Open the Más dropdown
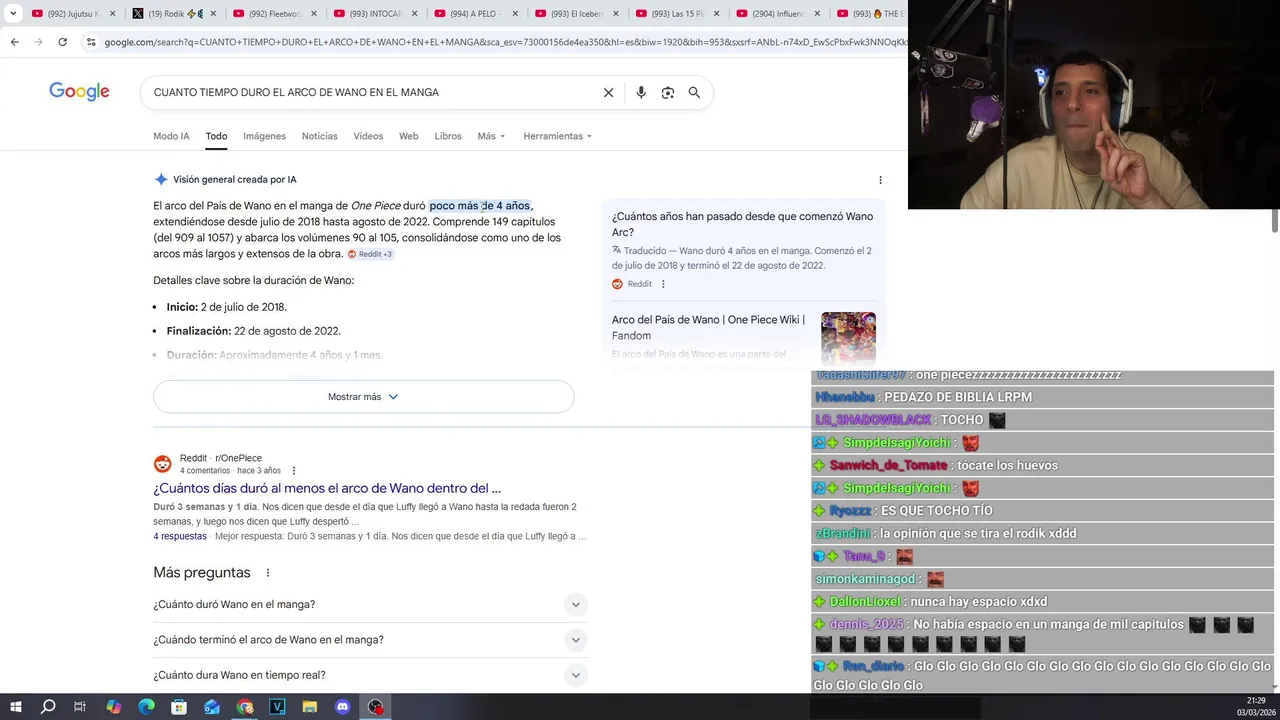The height and width of the screenshot is (720, 1280). pos(491,136)
